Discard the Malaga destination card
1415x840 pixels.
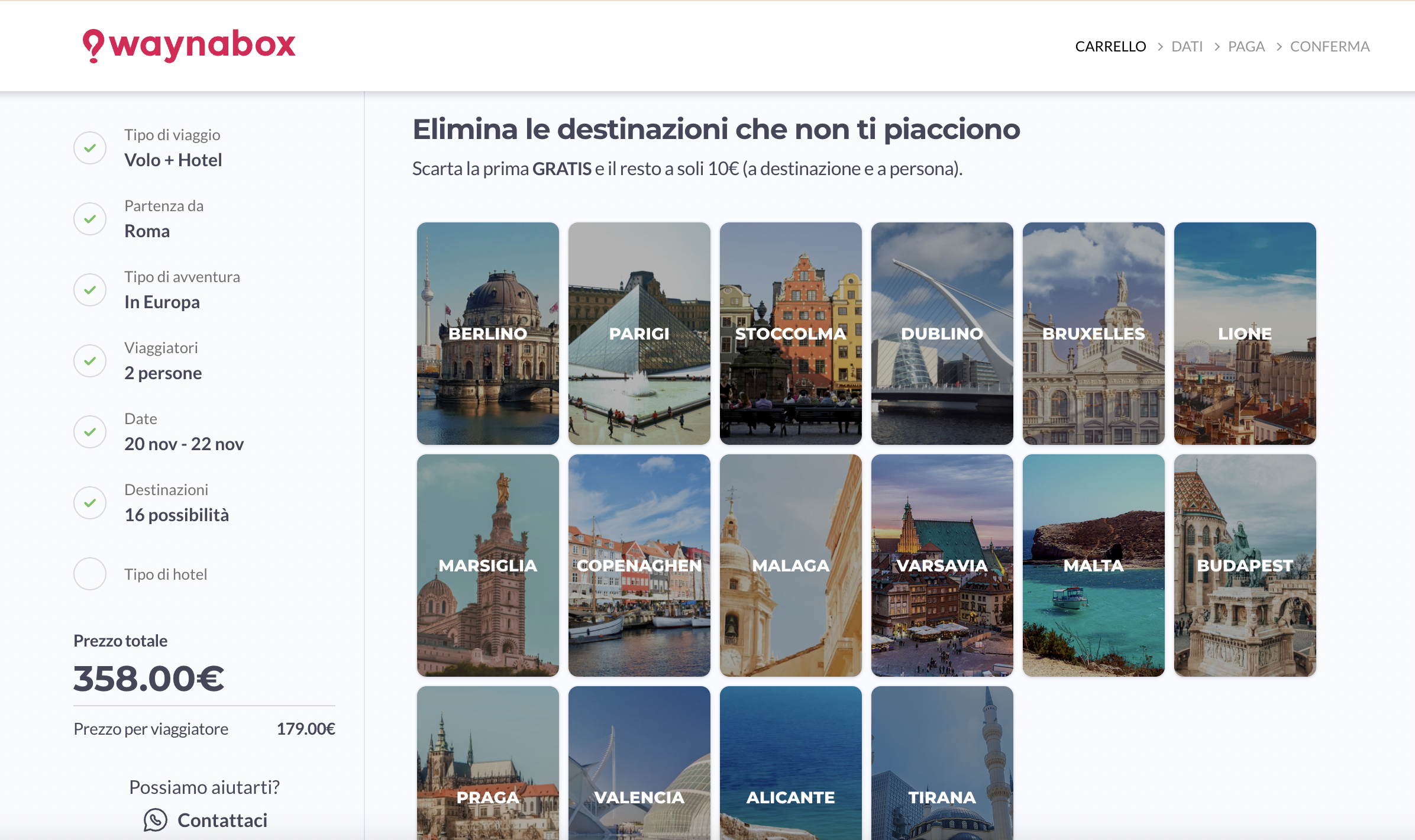(791, 566)
